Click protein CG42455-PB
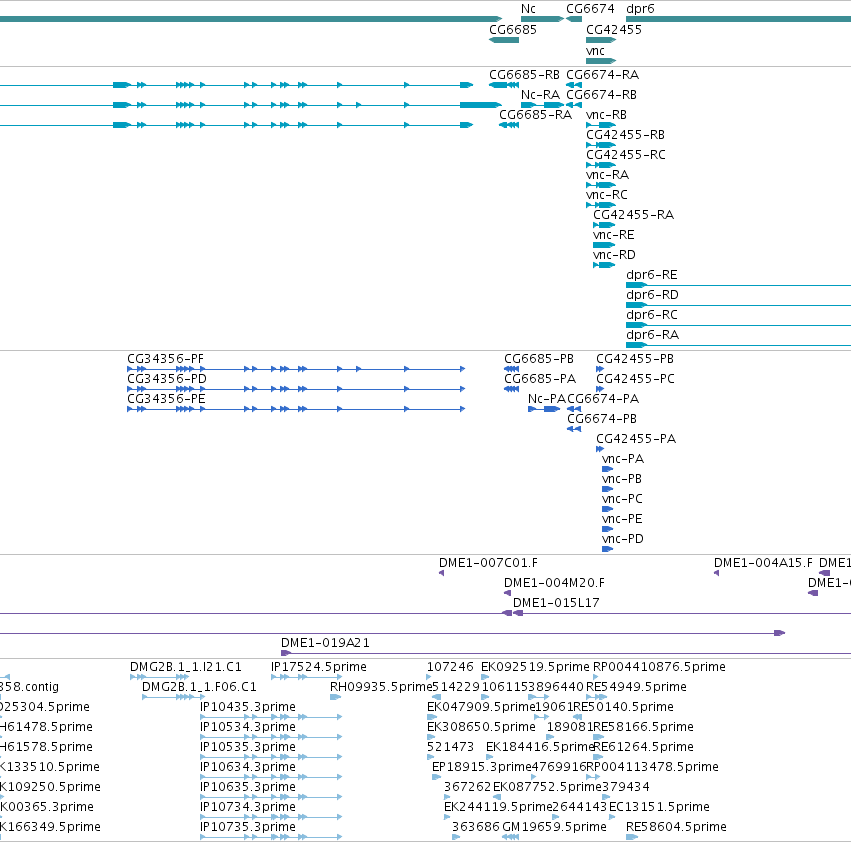This screenshot has height=842, width=851. click(634, 359)
